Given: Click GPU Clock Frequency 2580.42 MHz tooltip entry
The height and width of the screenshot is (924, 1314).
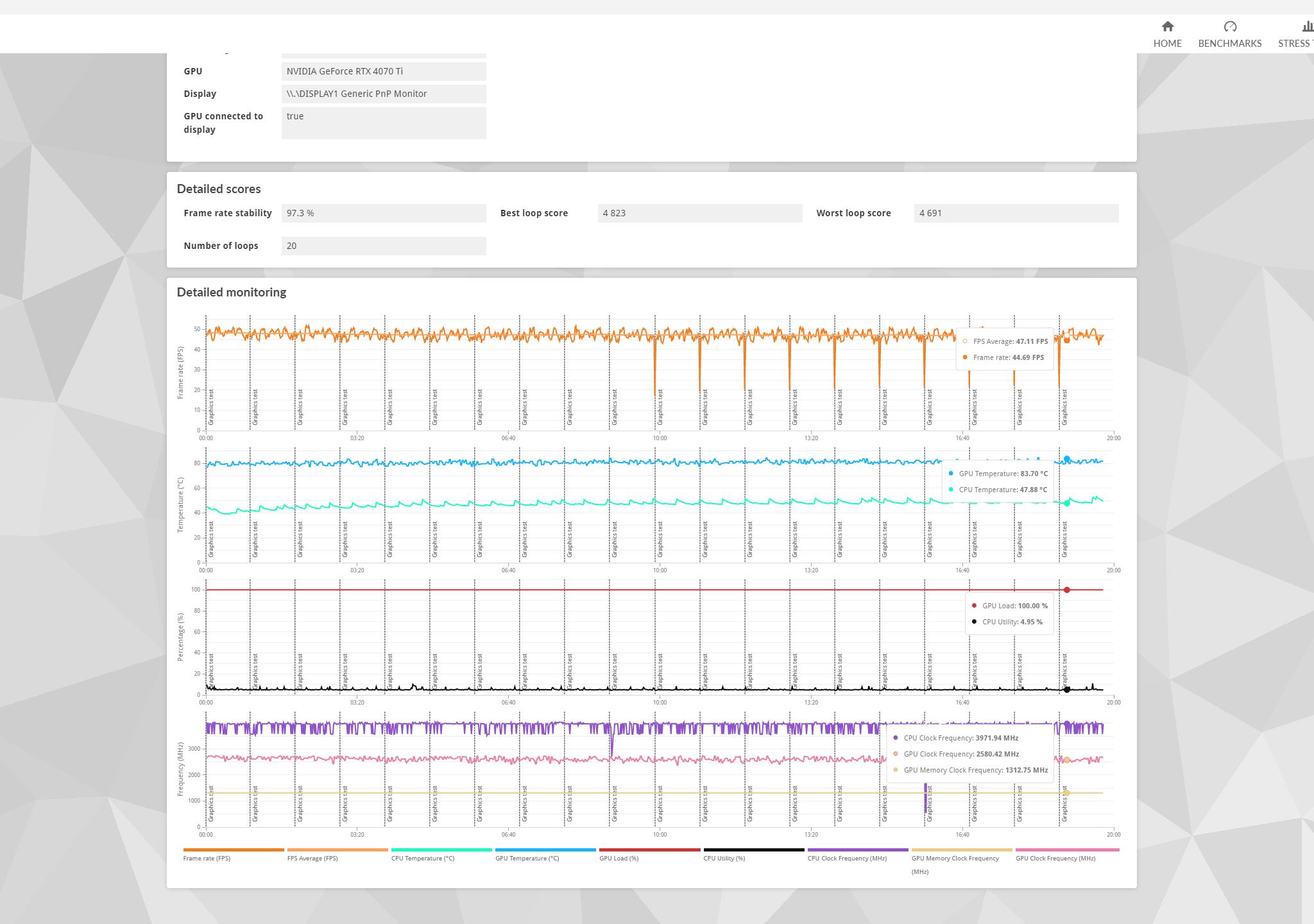Looking at the screenshot, I should point(955,754).
